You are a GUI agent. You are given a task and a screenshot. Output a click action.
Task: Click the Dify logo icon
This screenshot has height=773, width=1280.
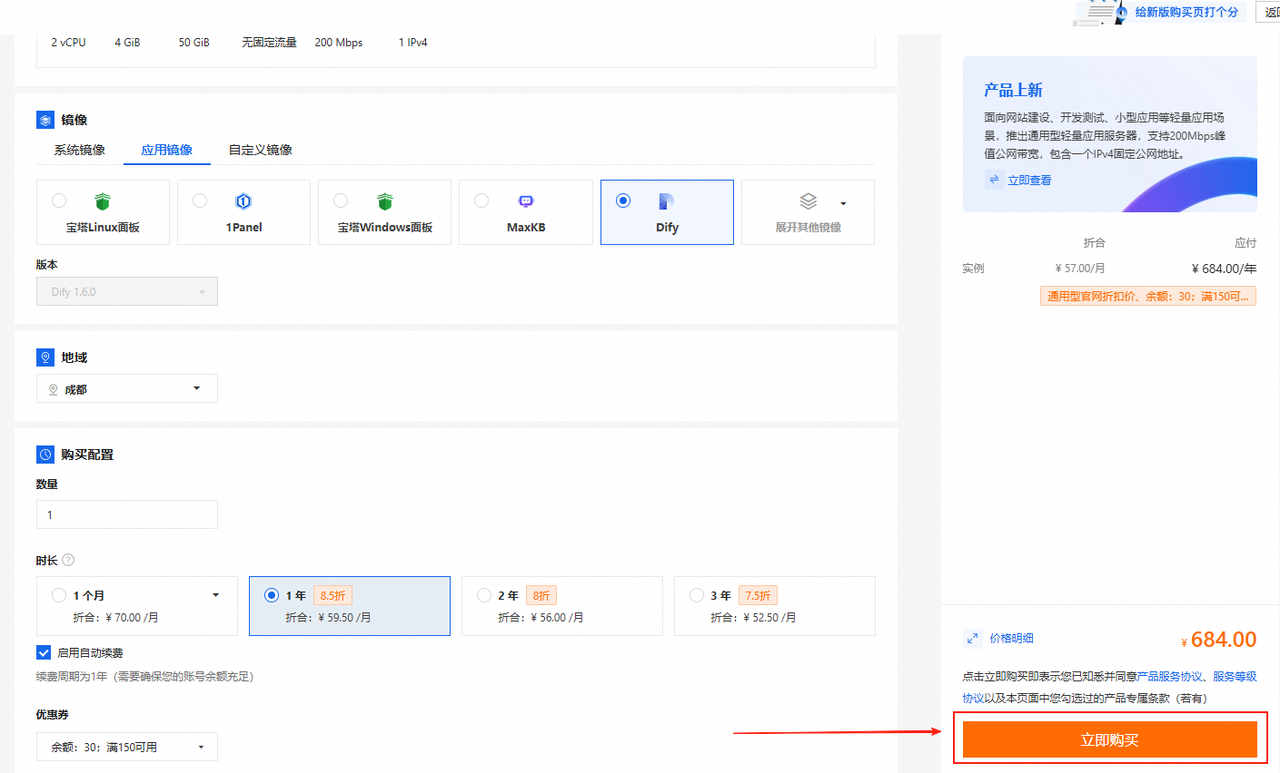(666, 201)
